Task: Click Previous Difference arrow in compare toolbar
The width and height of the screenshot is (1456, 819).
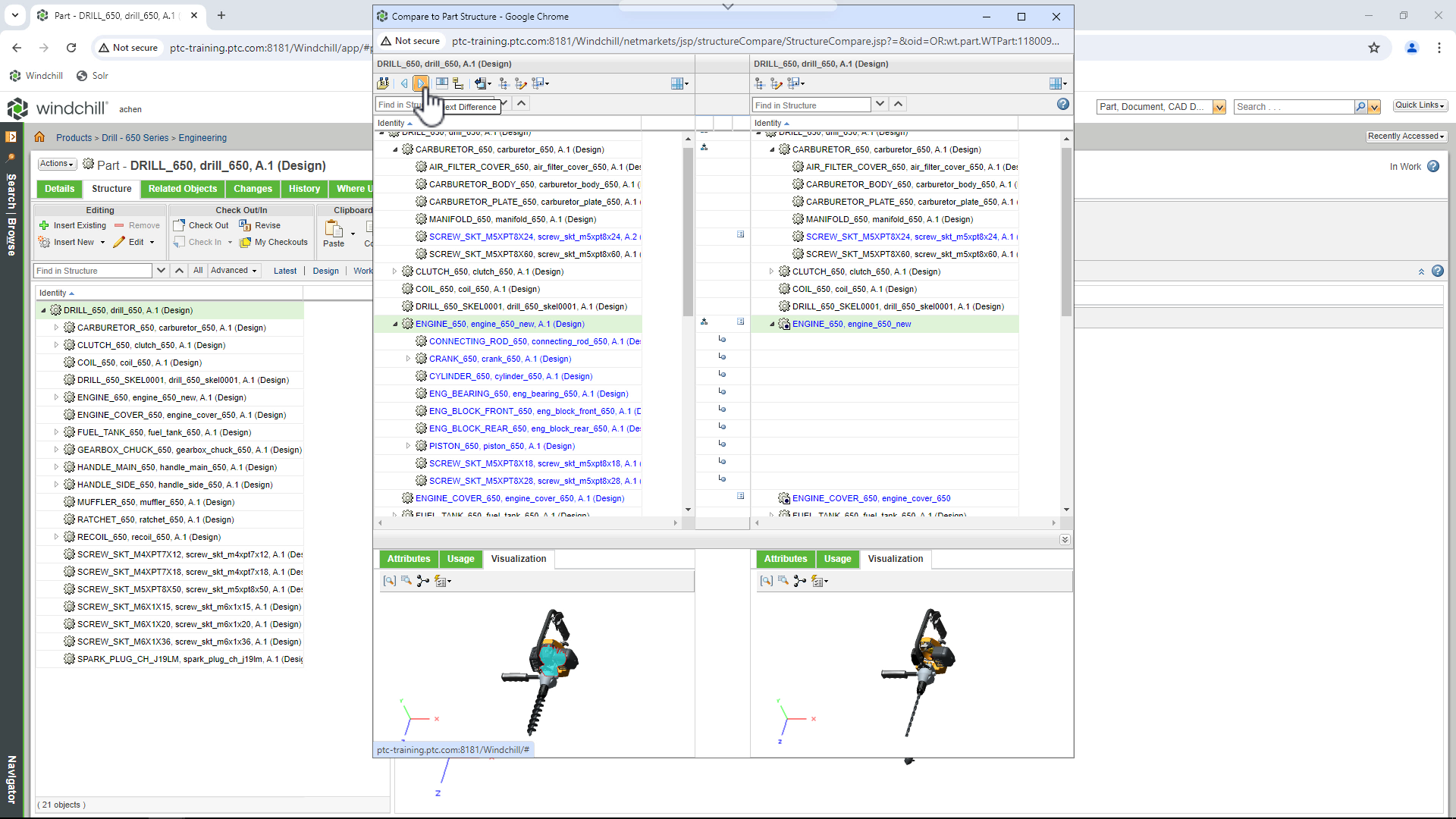Action: [404, 83]
